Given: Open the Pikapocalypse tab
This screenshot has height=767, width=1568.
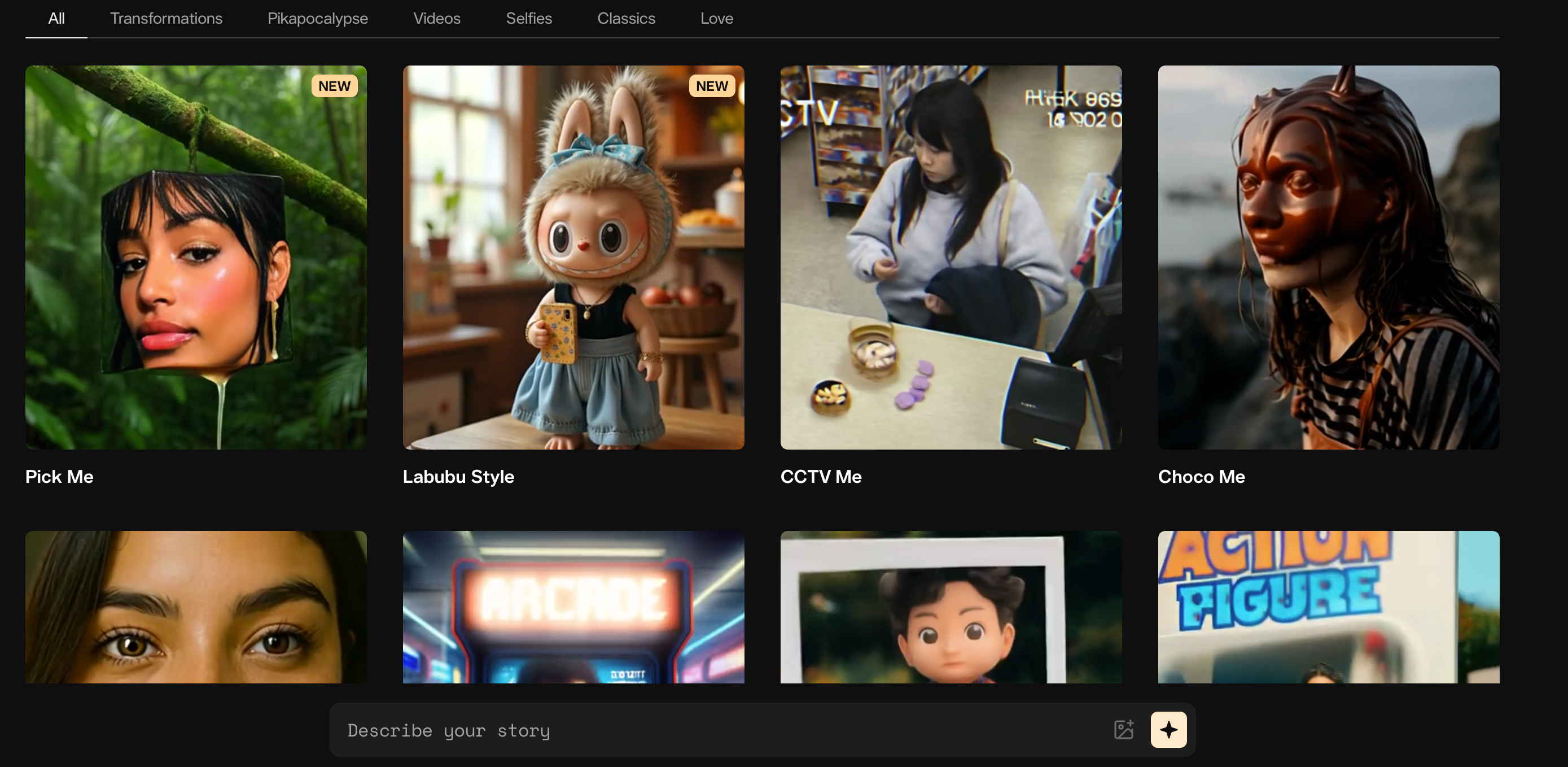Looking at the screenshot, I should [317, 18].
